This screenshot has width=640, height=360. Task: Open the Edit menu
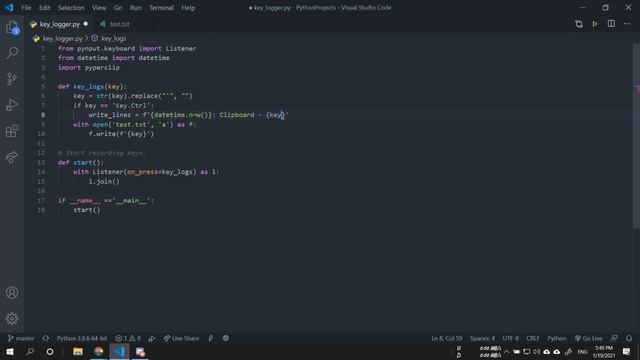(x=44, y=8)
